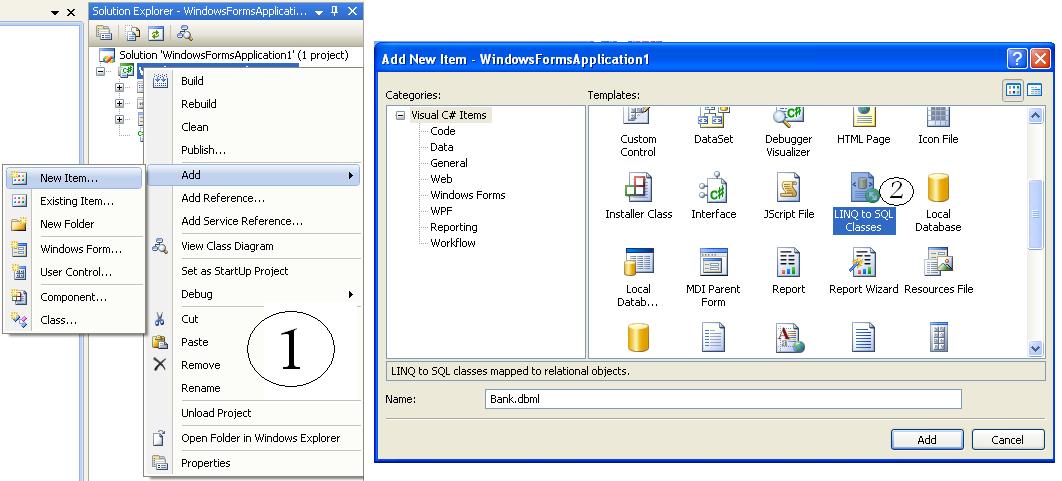Open Solution Explorer window position dropdown arrow
The width and height of the screenshot is (1062, 481).
(x=319, y=12)
